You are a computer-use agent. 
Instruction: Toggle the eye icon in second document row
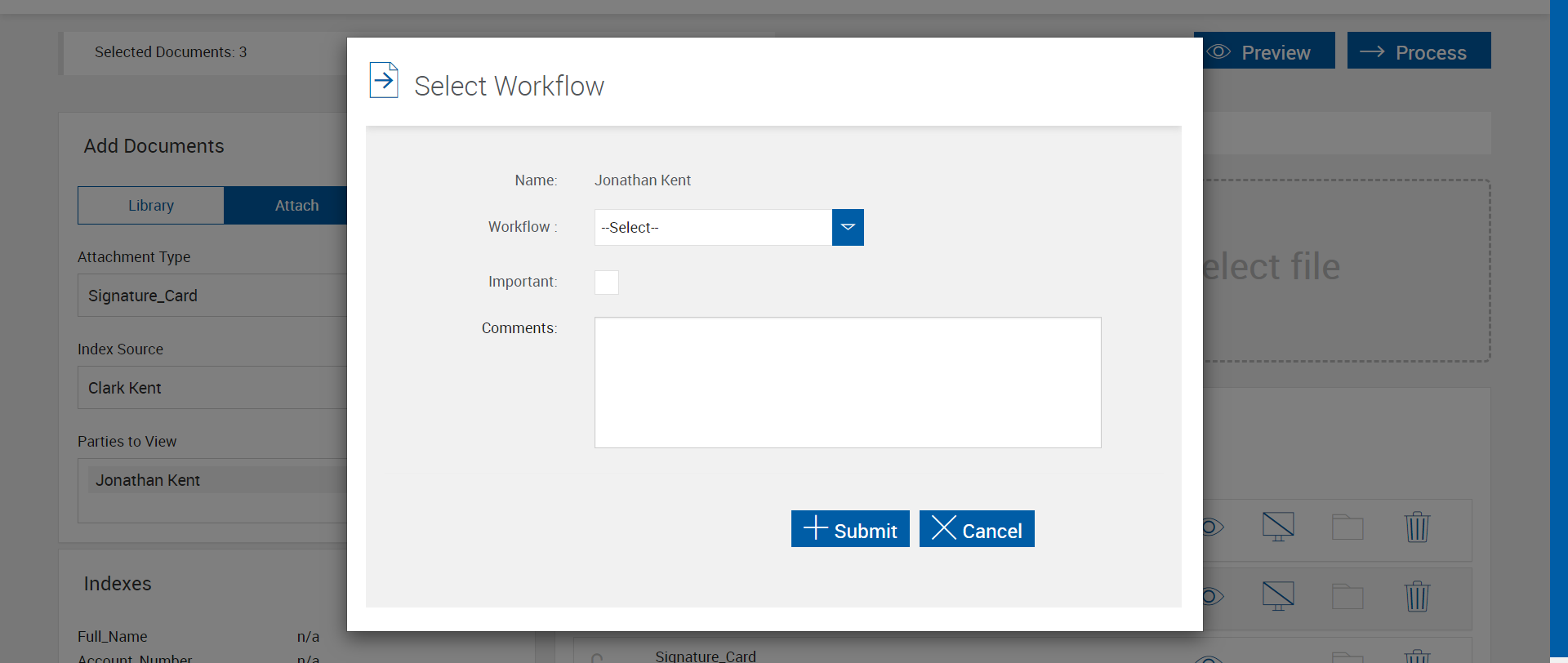click(x=1213, y=597)
